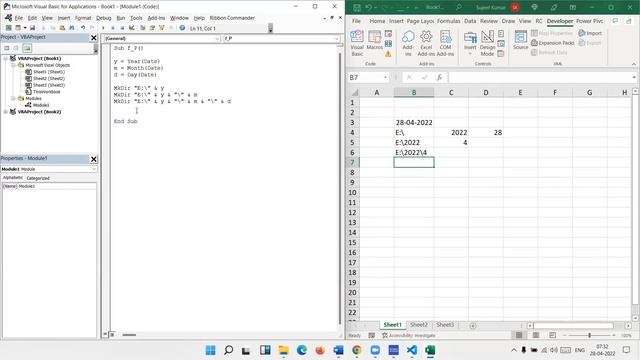Screen dimensions: 640x360
Task: Click the Find binoculars icon in VBA toolbar
Action: (x=72, y=28)
